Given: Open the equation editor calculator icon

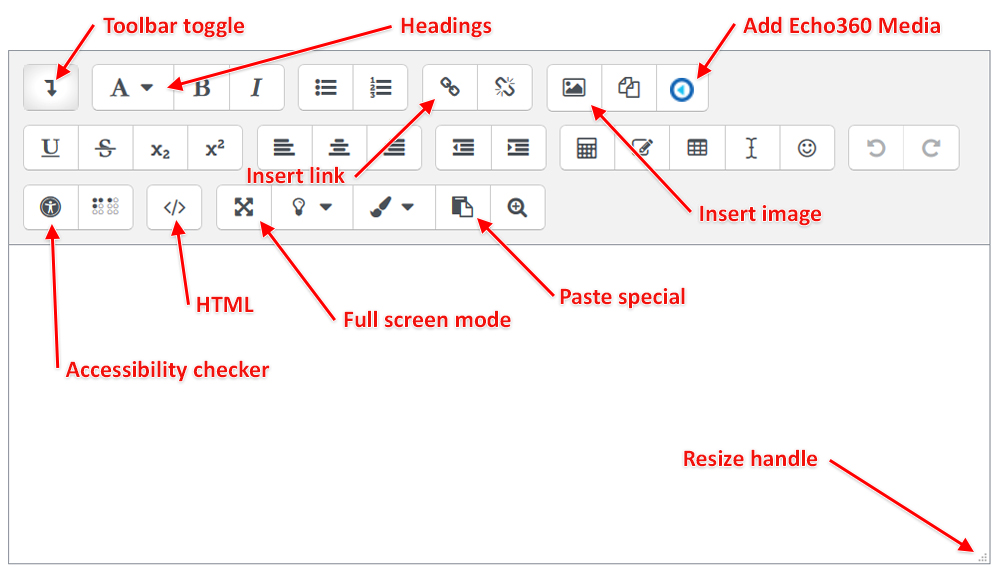Looking at the screenshot, I should tap(587, 148).
